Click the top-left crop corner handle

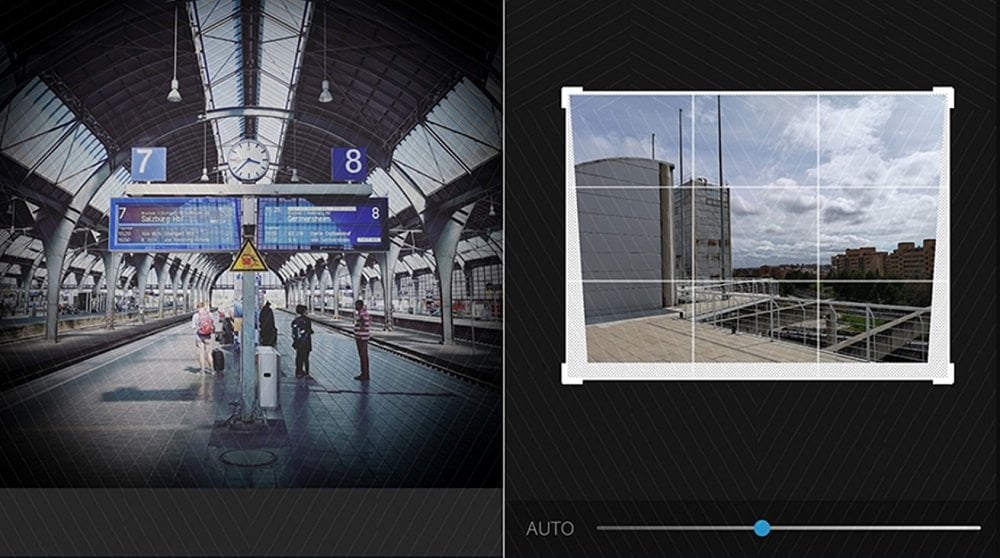tap(571, 98)
